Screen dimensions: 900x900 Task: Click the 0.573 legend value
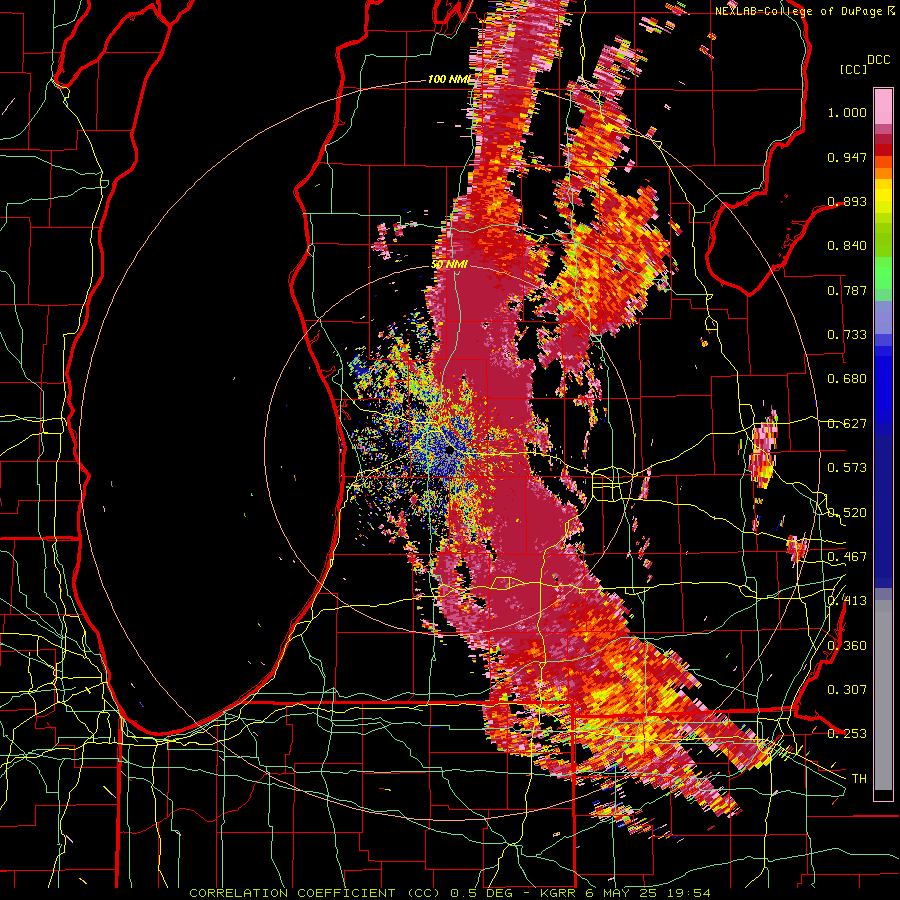tap(847, 468)
